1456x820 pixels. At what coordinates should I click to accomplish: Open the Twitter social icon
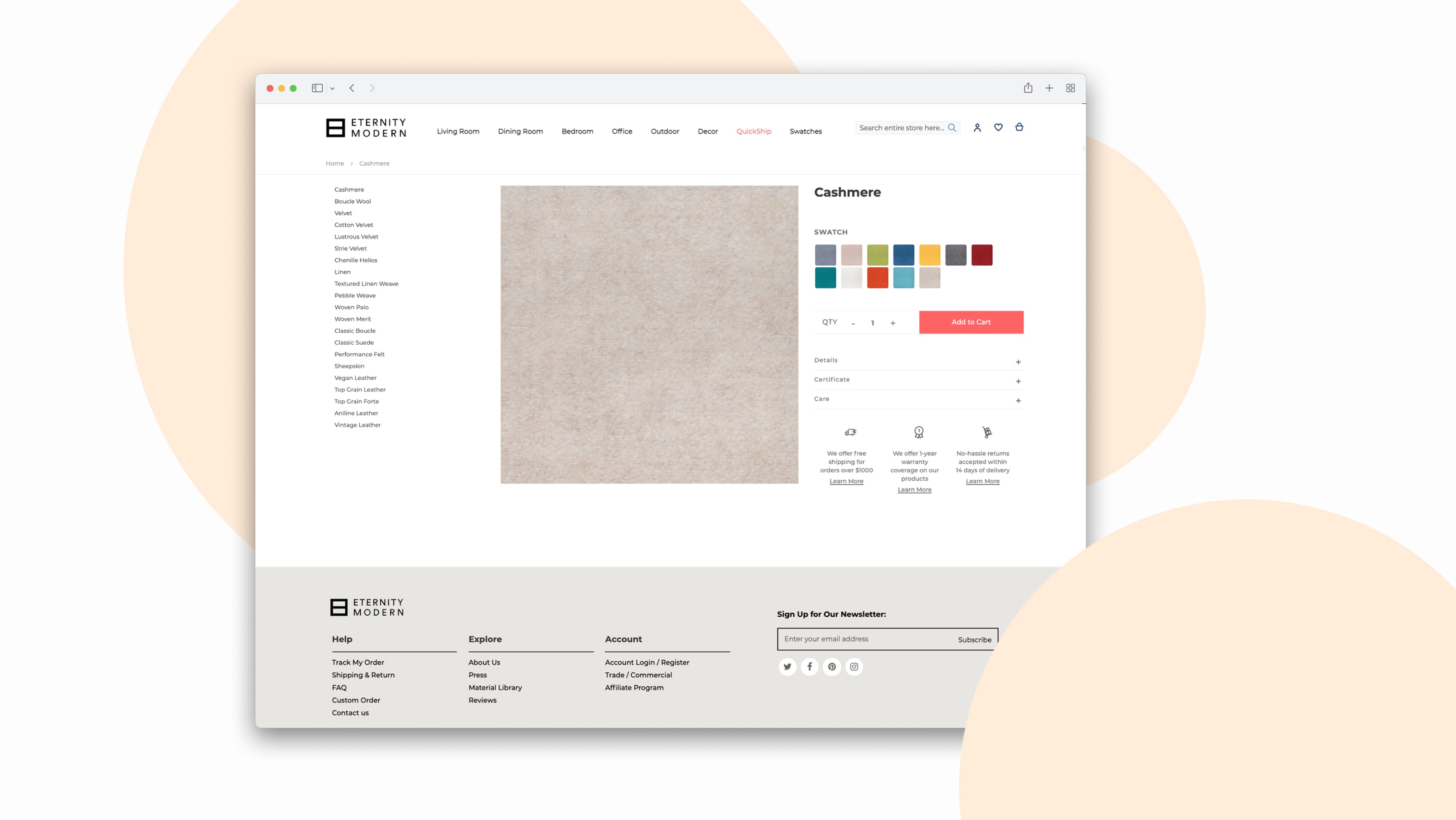click(788, 667)
